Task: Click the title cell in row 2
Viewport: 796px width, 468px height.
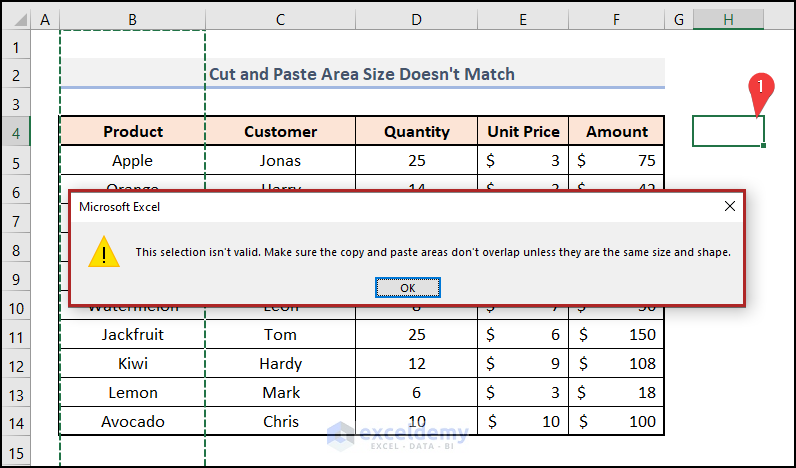Action: pos(362,74)
